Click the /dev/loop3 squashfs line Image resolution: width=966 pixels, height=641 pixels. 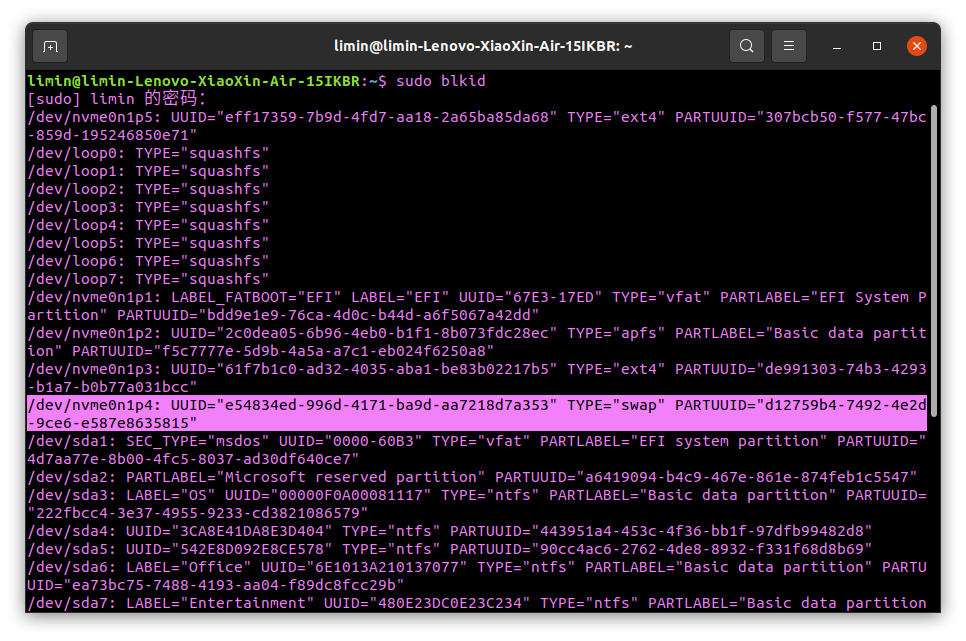pyautogui.click(x=148, y=206)
